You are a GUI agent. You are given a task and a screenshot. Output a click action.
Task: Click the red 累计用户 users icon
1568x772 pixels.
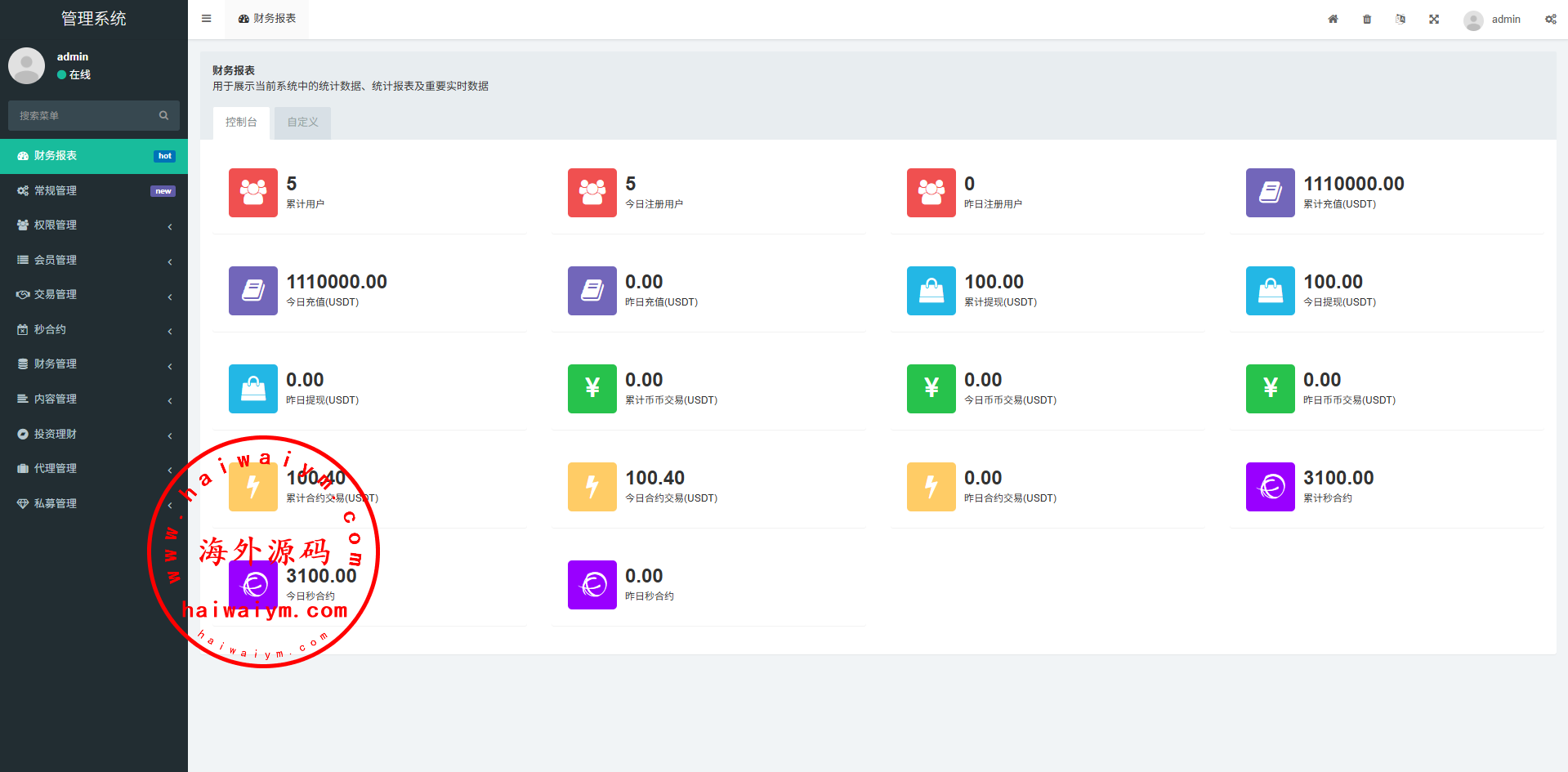tap(252, 193)
